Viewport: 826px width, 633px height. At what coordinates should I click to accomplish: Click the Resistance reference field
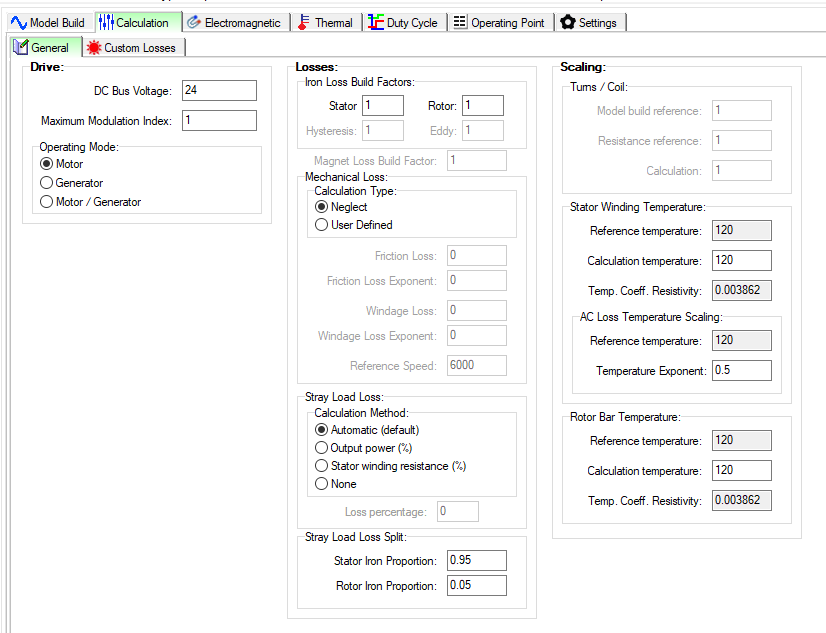coord(742,141)
